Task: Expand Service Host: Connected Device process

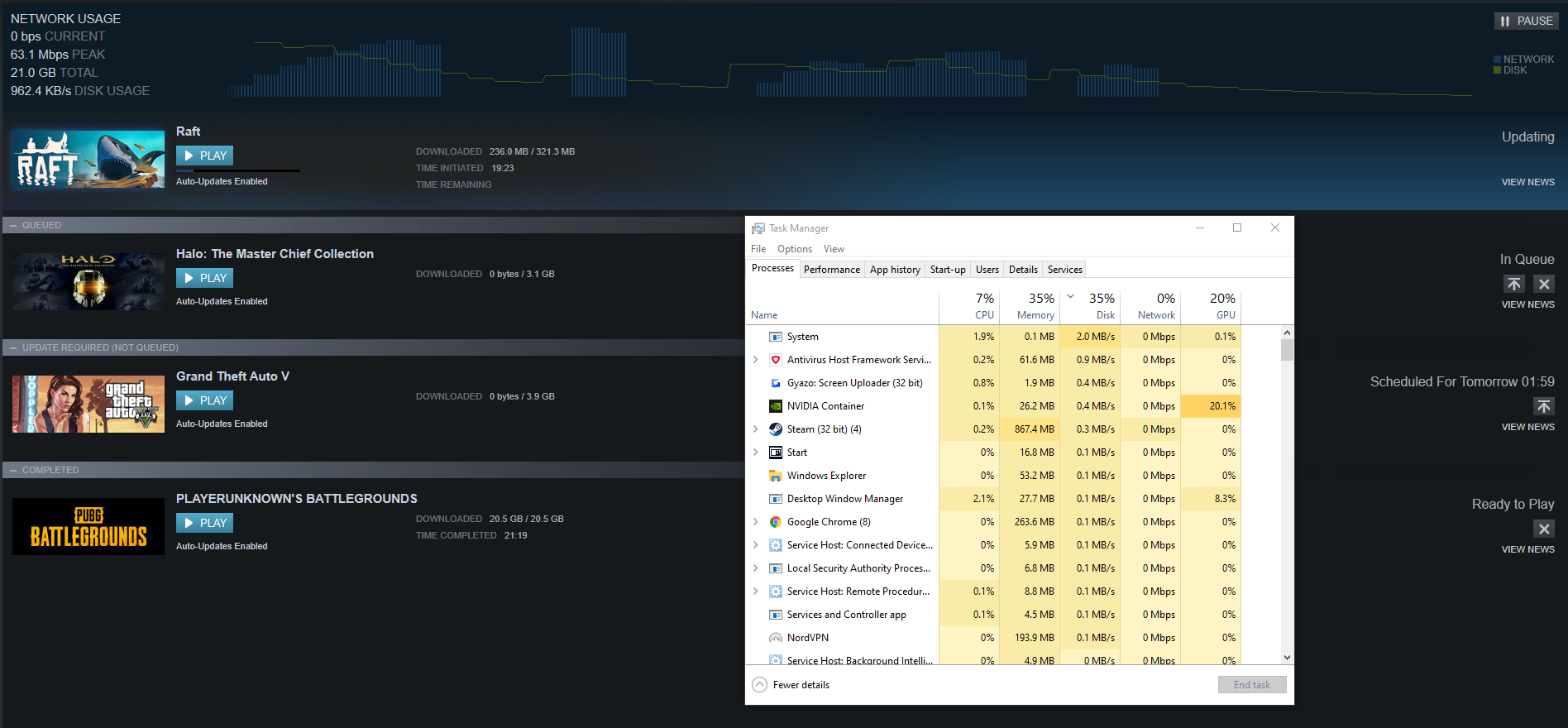Action: coord(755,545)
